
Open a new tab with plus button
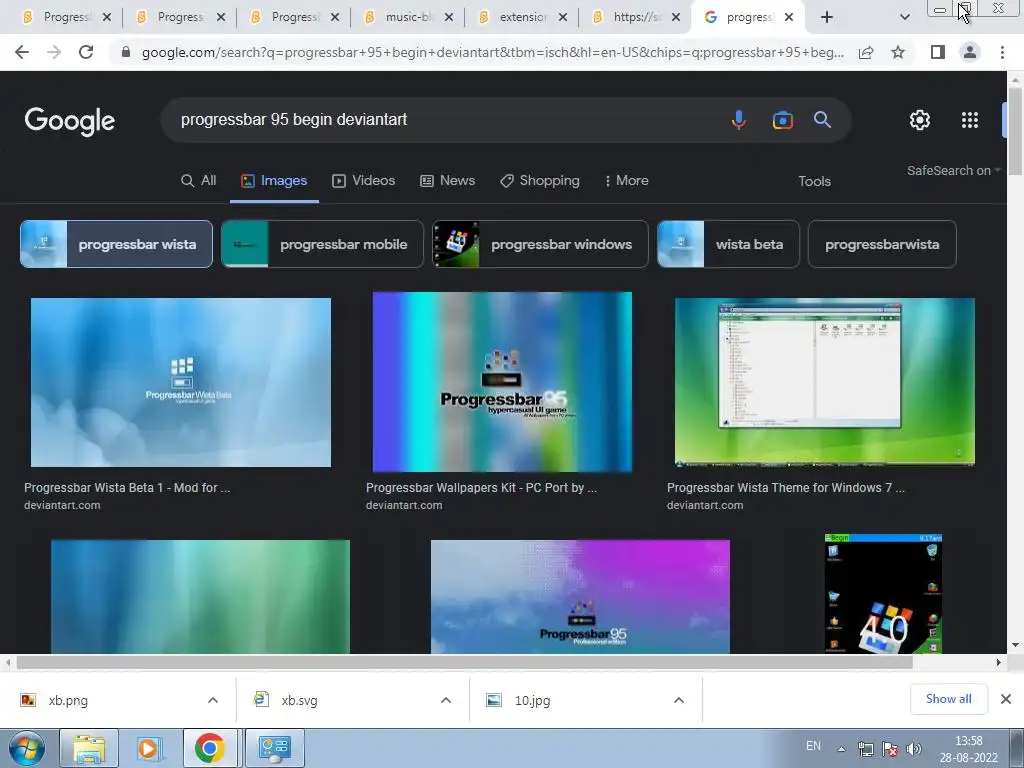[827, 17]
